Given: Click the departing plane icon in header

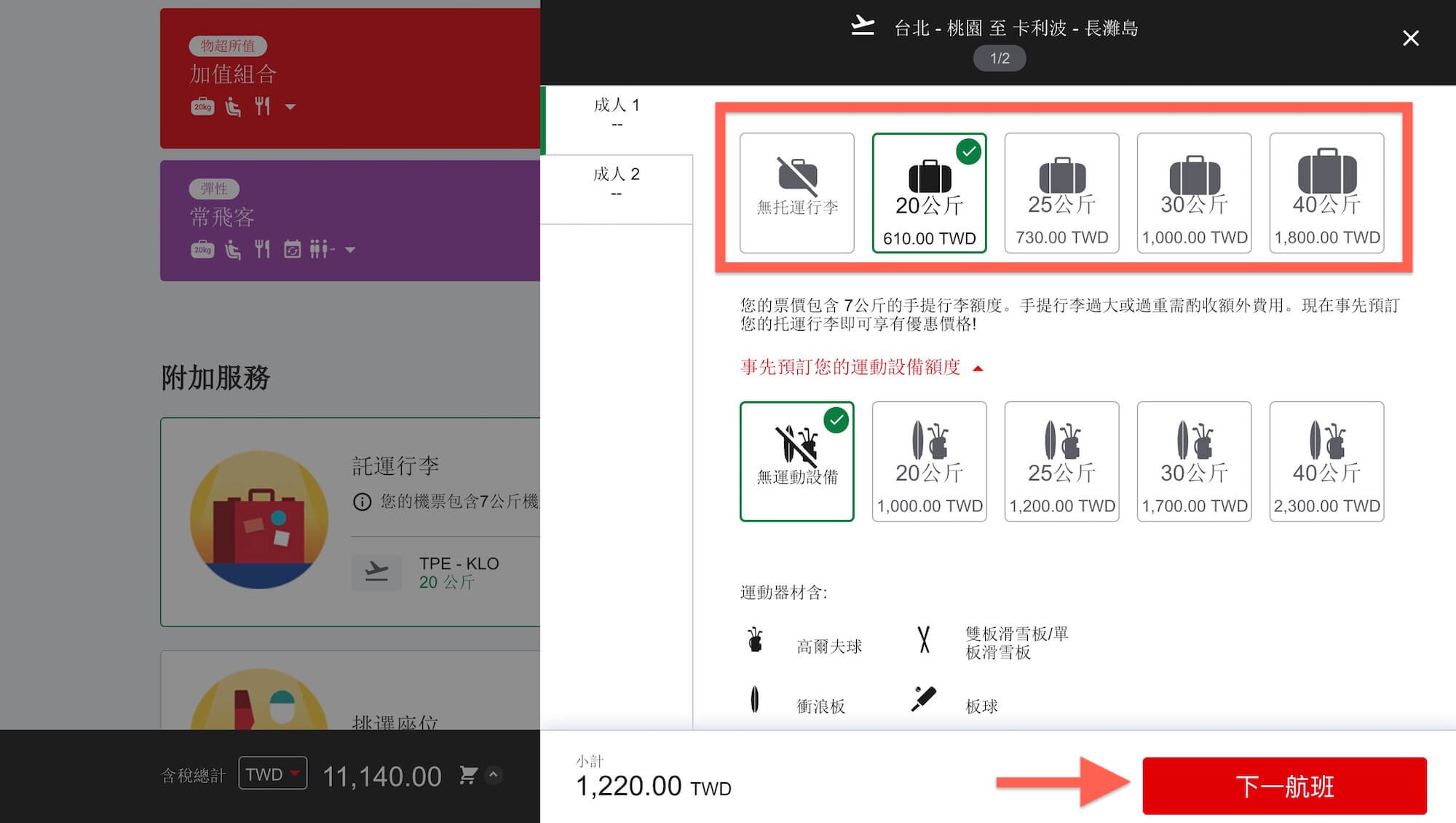Looking at the screenshot, I should pos(863,26).
